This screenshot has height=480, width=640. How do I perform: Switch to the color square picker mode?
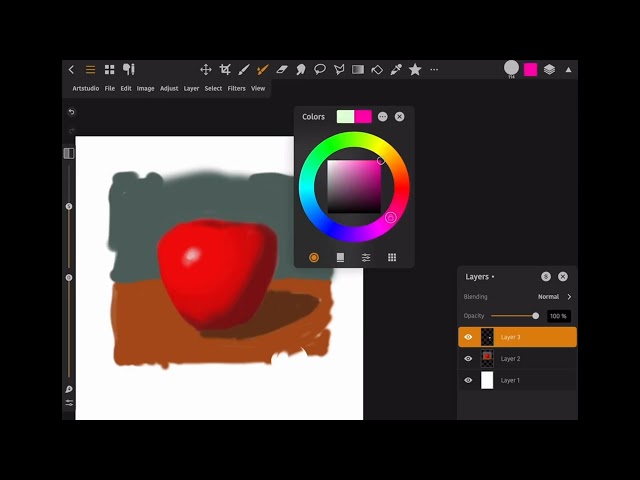pyautogui.click(x=340, y=257)
